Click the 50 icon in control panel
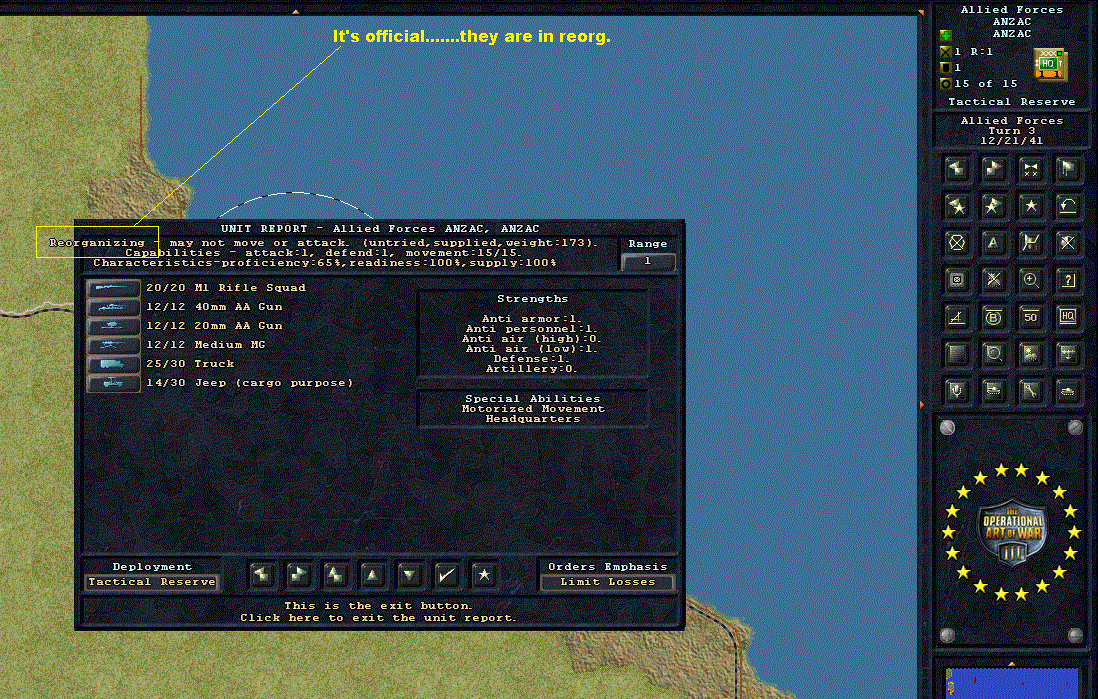 [1031, 317]
